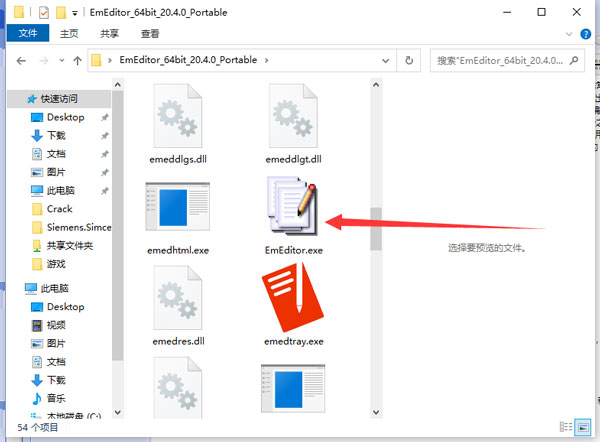Open Desktop under Quick access
Screen dimensions: 600x442
tap(65, 117)
